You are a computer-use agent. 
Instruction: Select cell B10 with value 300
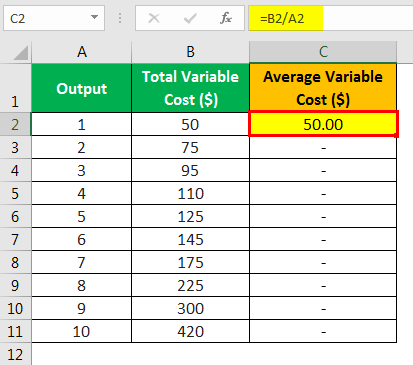point(190,308)
